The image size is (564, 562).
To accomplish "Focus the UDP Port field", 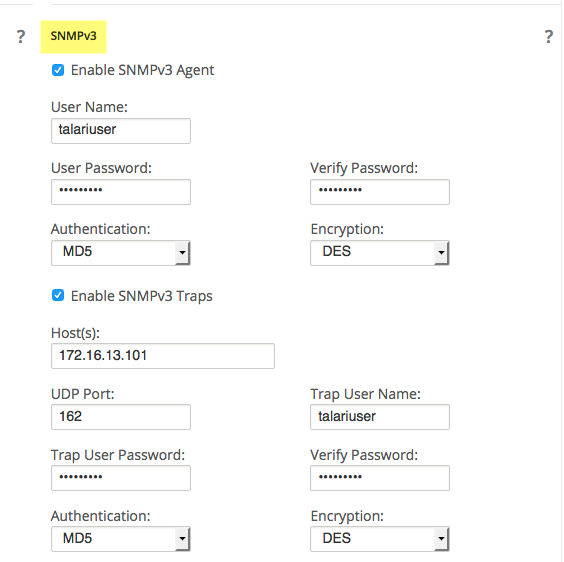I will pyautogui.click(x=121, y=417).
